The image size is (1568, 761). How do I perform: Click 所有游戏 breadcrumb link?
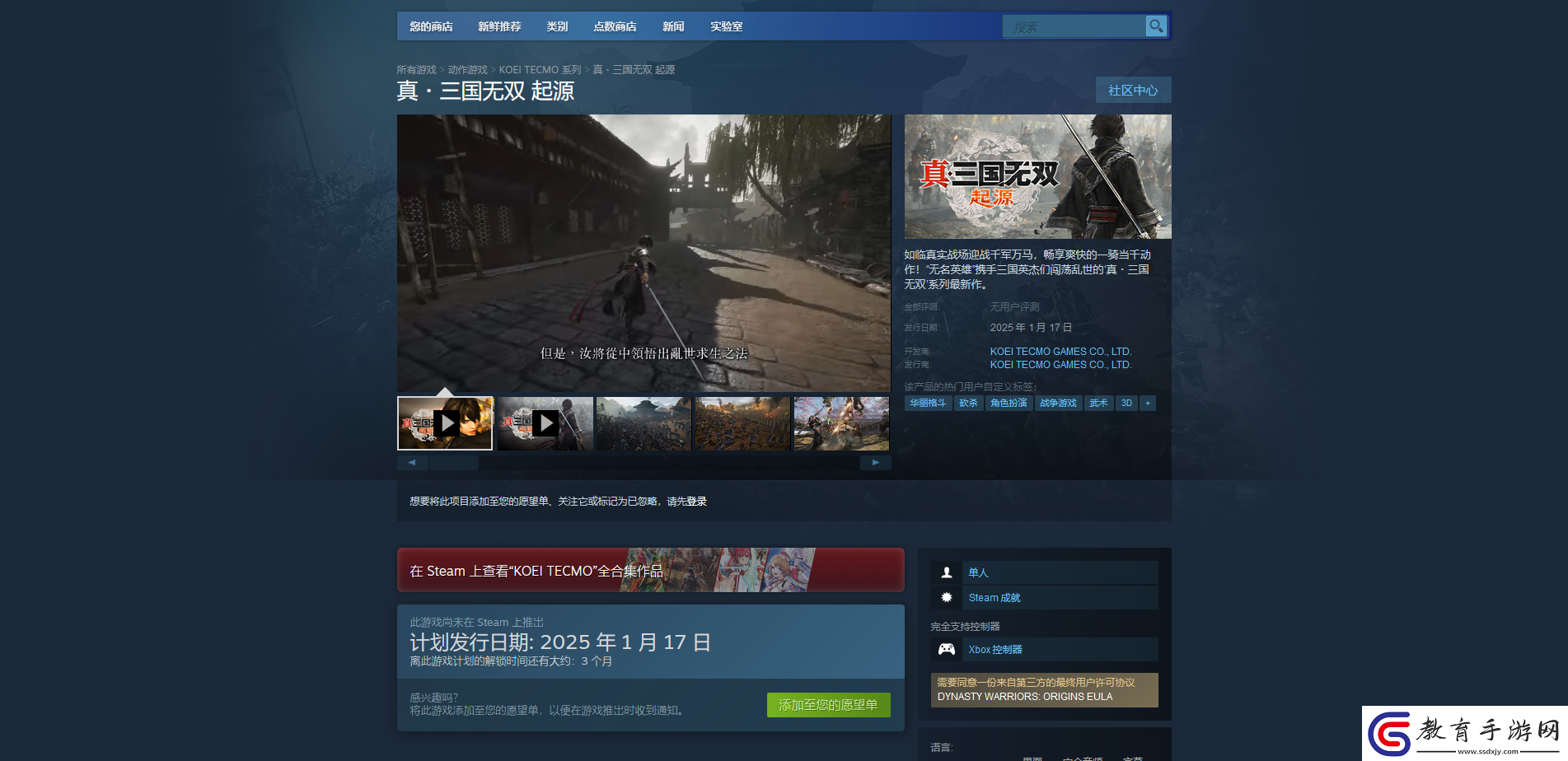[416, 70]
